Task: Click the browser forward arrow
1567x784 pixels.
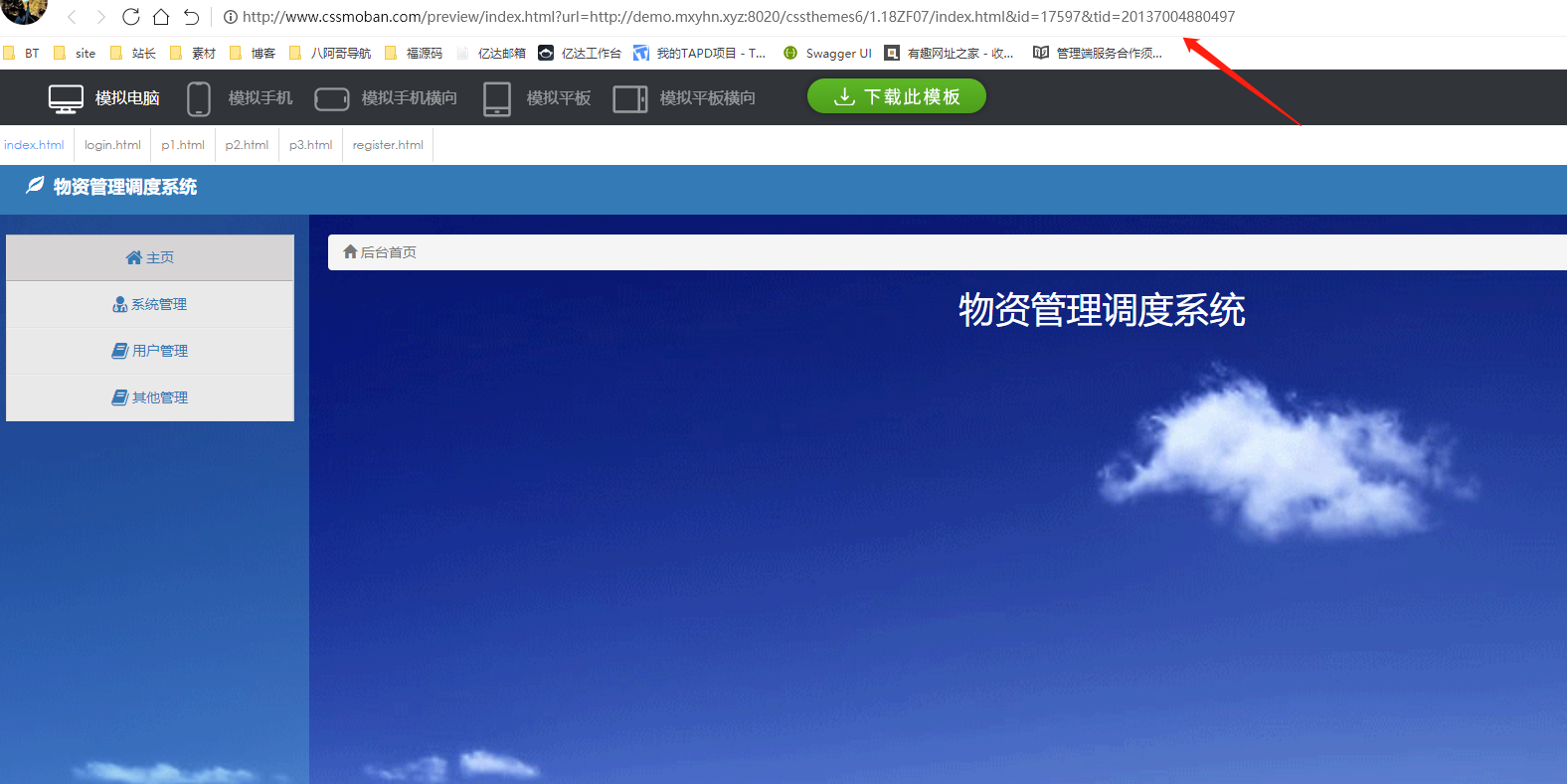Action: pyautogui.click(x=100, y=17)
